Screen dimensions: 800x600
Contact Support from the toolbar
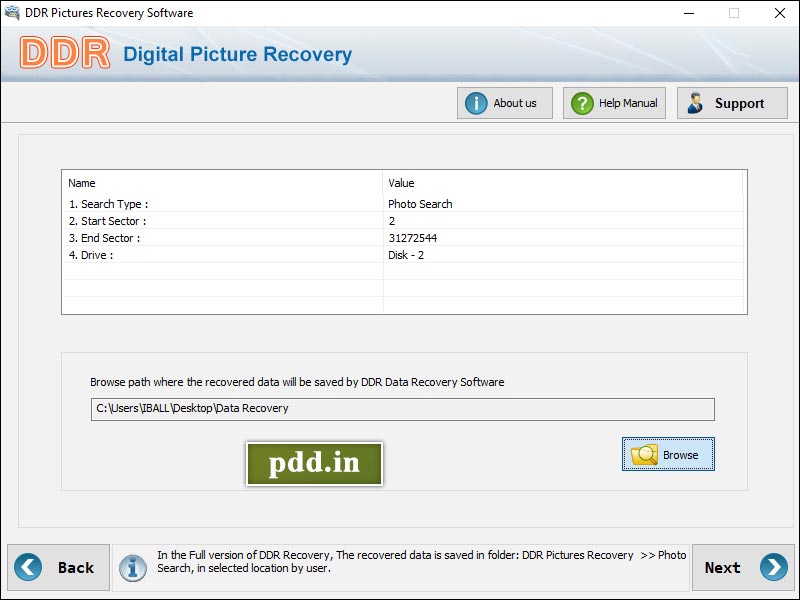coord(731,102)
